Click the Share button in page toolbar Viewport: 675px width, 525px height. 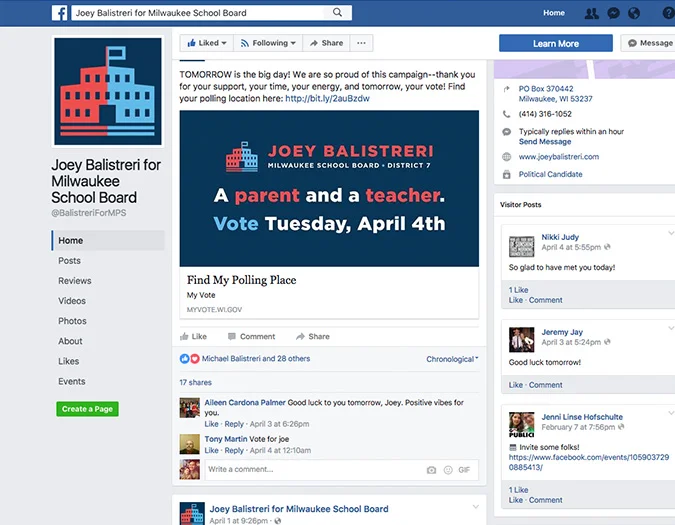tap(326, 43)
